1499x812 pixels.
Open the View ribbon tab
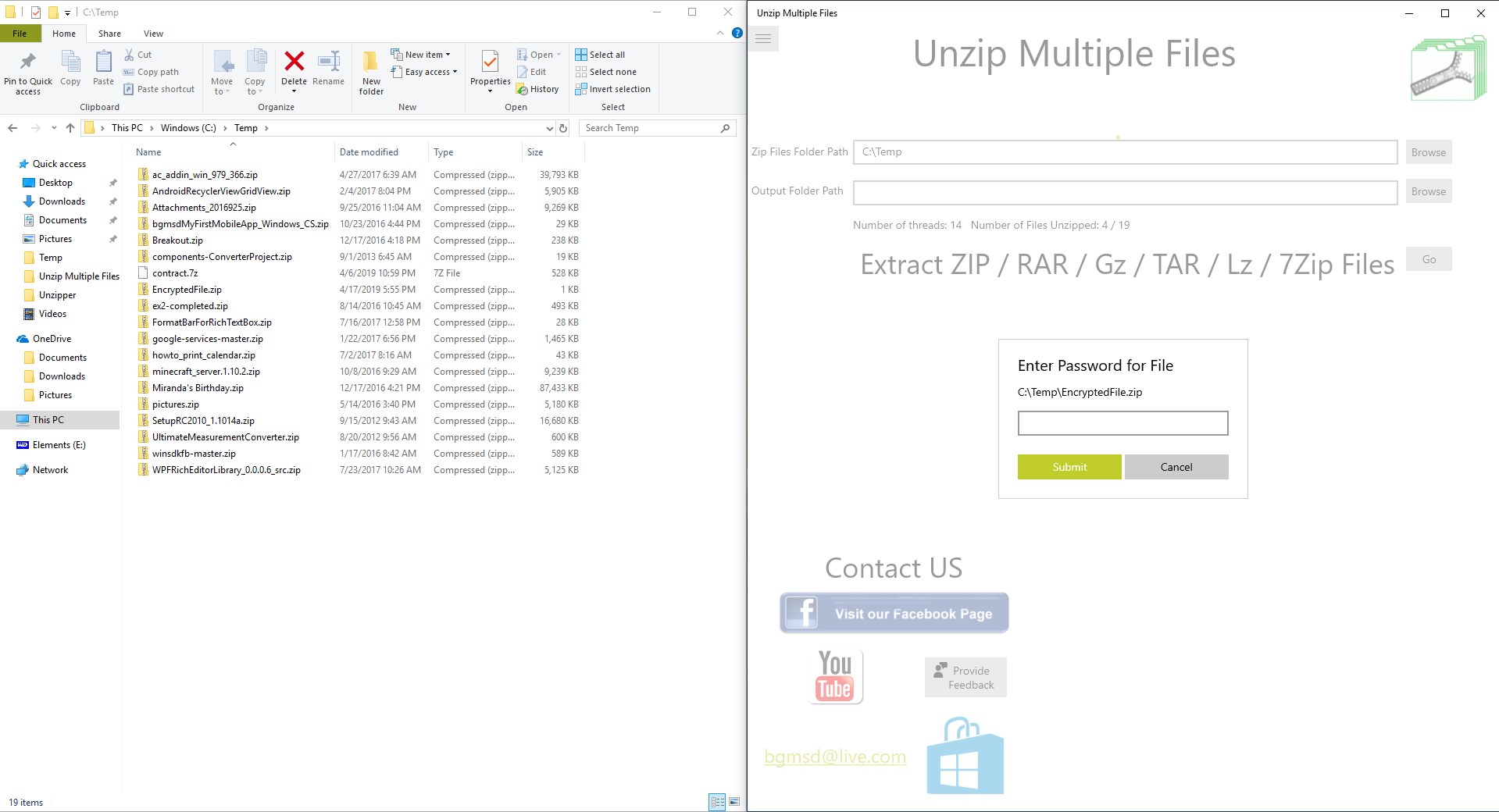153,33
